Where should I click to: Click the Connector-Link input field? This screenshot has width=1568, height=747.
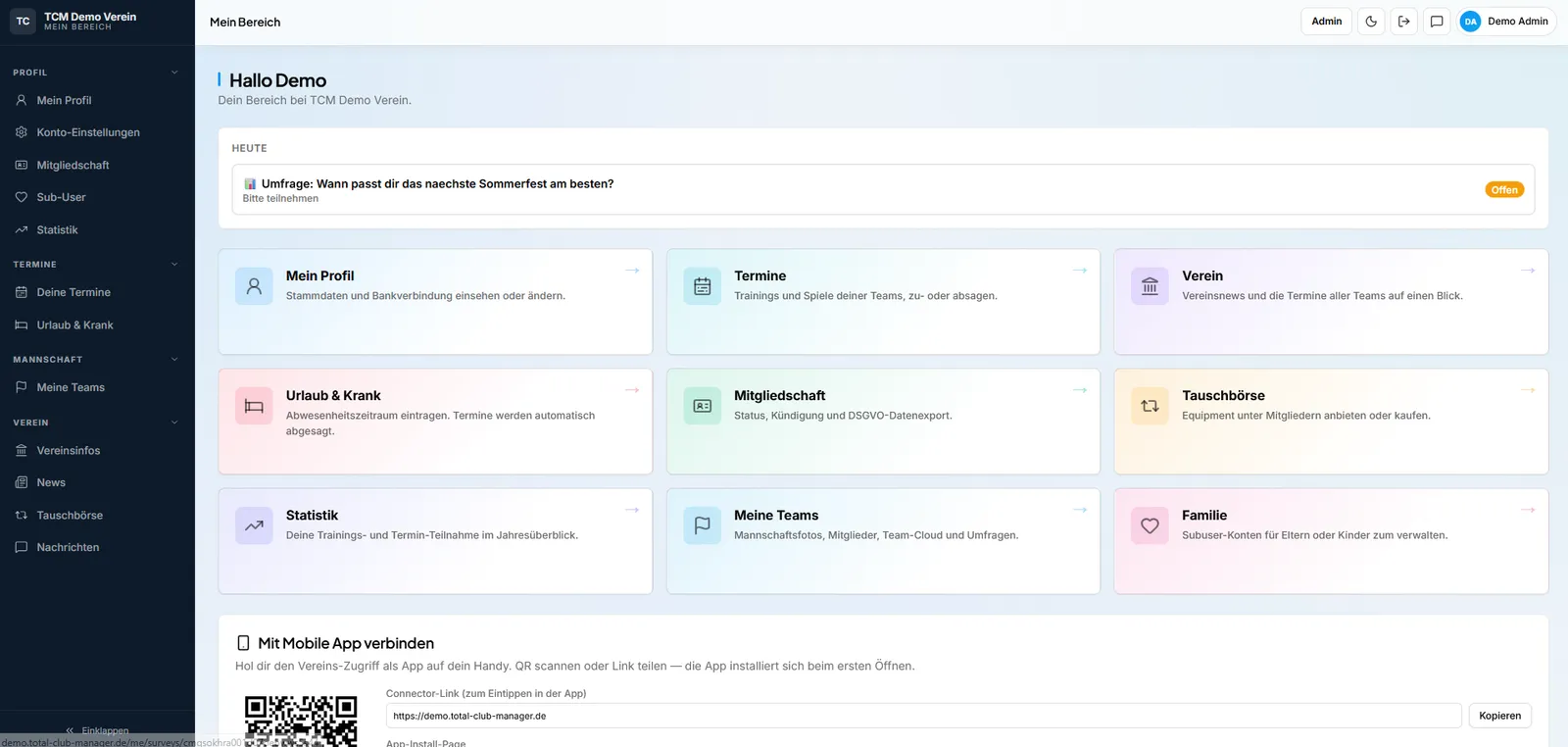[x=923, y=716]
